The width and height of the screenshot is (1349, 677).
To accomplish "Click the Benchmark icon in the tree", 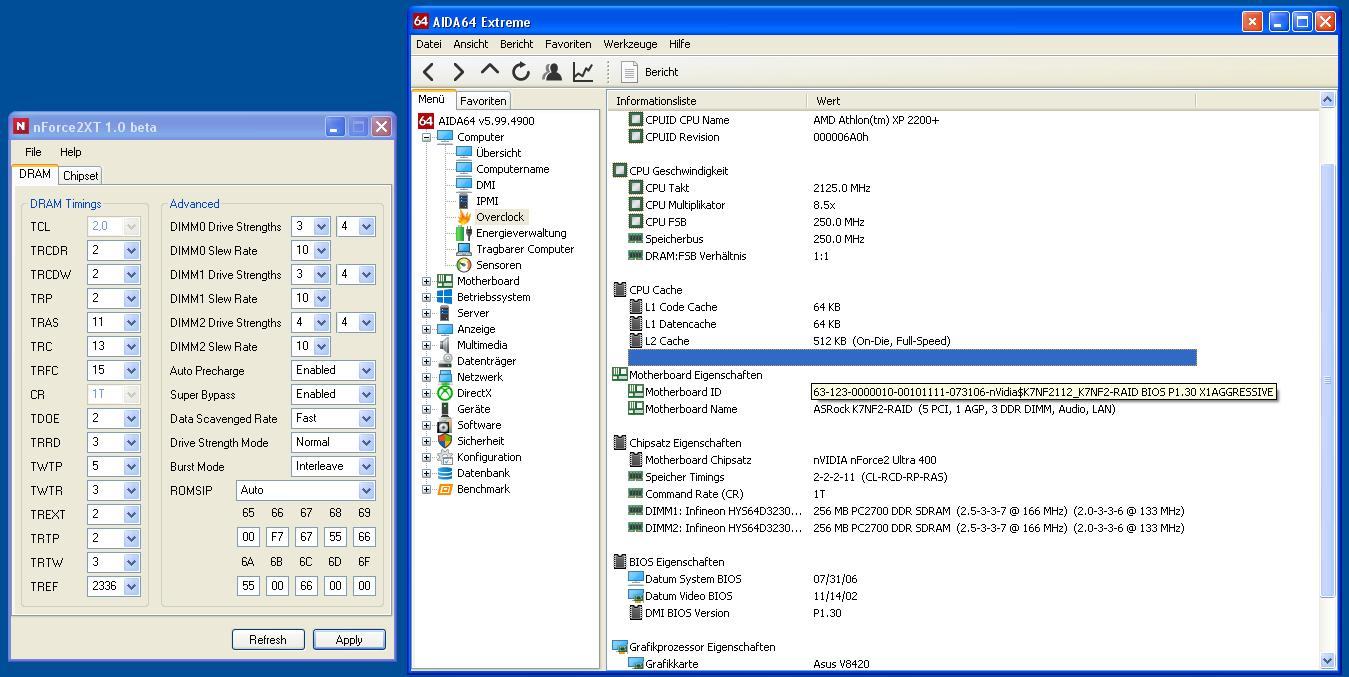I will point(445,489).
